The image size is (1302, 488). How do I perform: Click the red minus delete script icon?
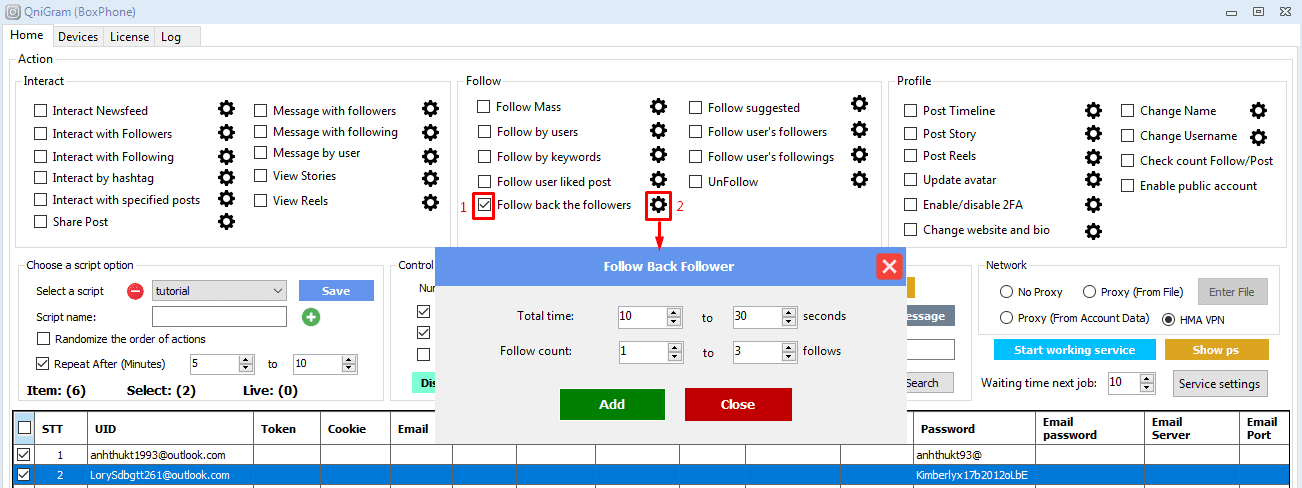coord(135,291)
